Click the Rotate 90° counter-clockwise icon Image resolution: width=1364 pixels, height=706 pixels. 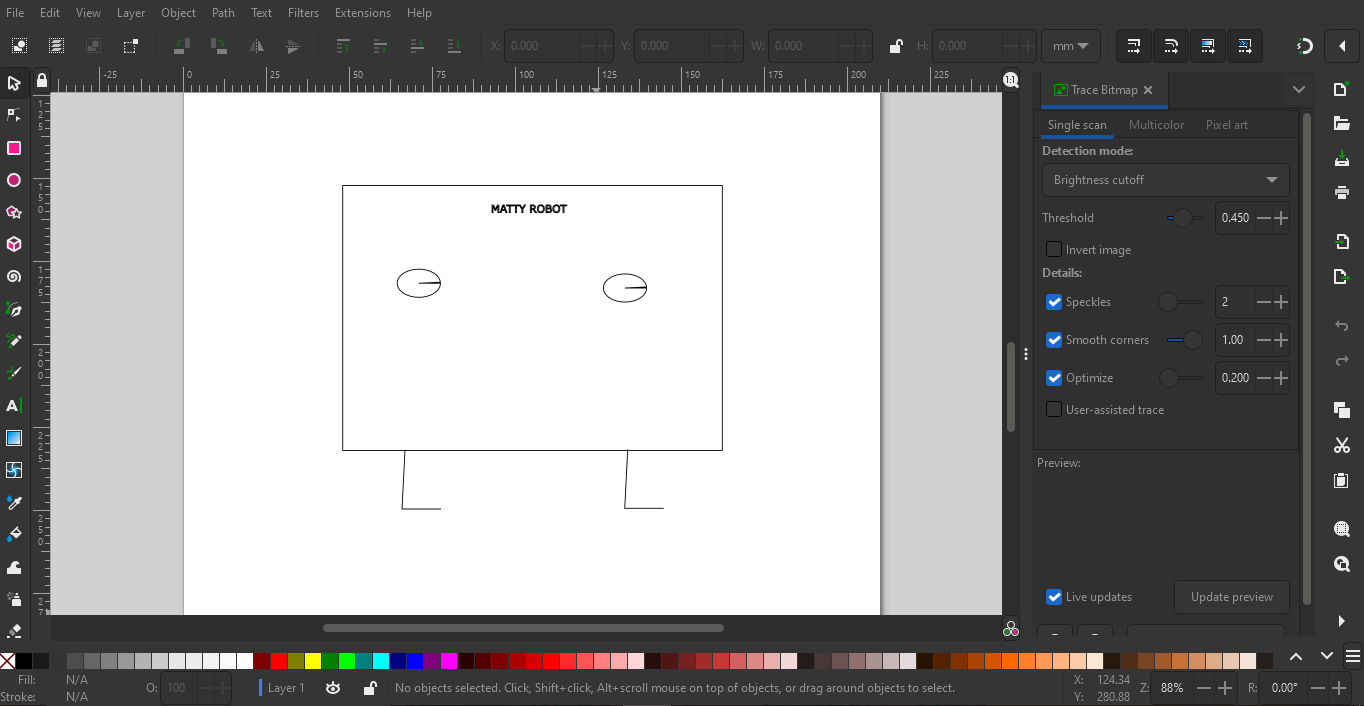click(181, 46)
